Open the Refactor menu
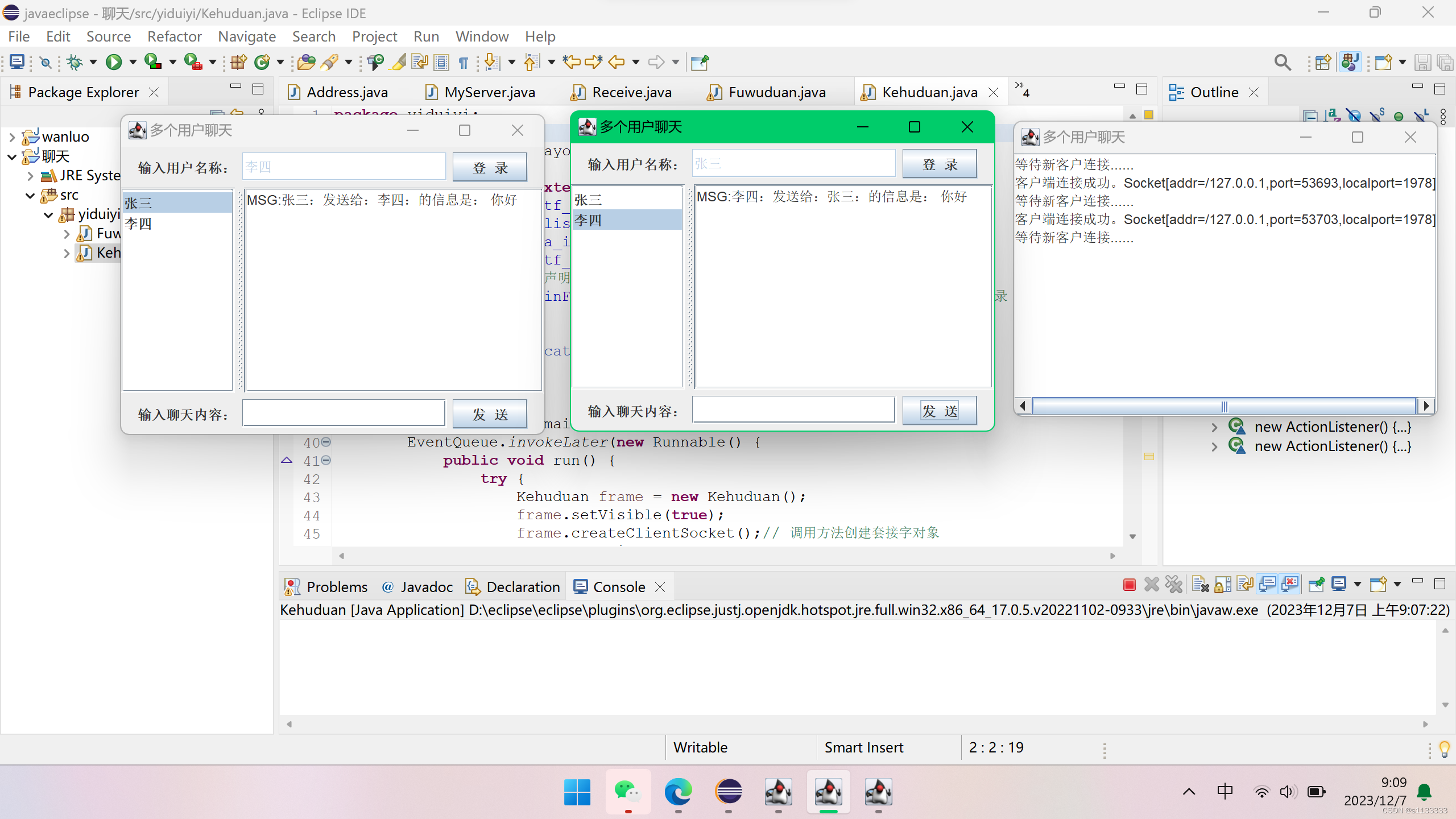1456x819 pixels. pyautogui.click(x=174, y=36)
